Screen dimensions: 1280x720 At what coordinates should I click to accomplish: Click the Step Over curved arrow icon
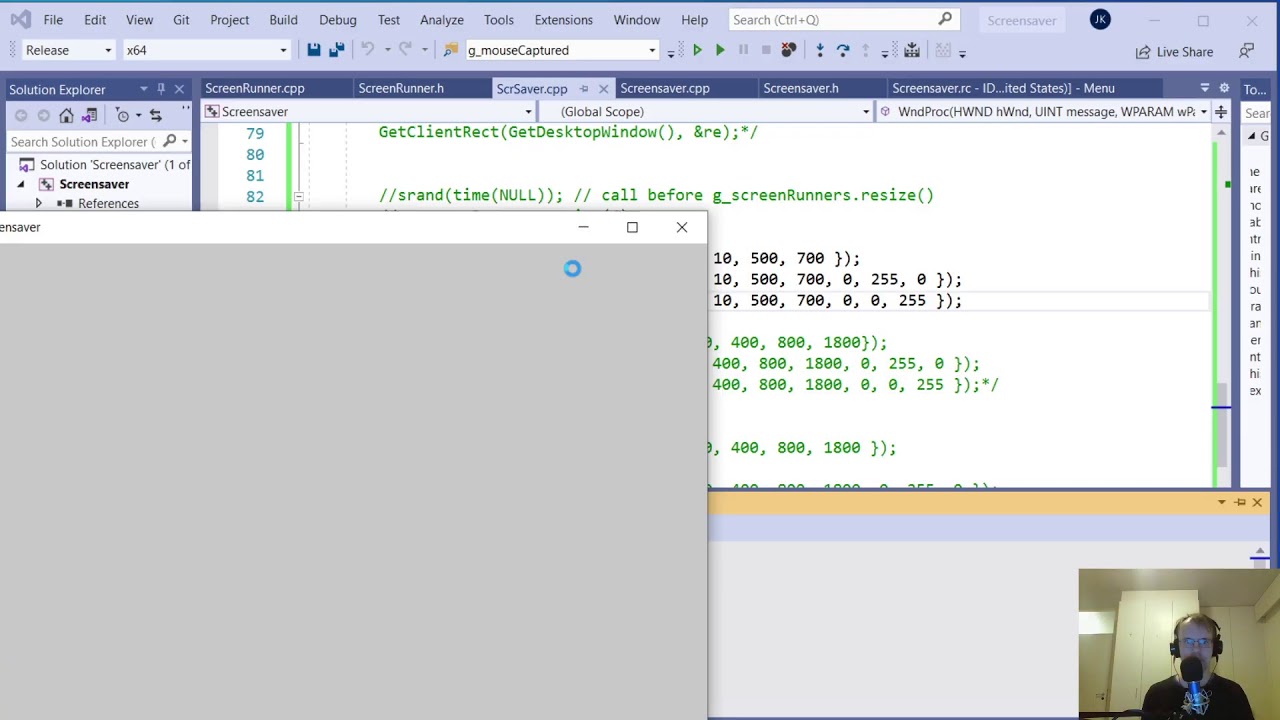tap(843, 50)
